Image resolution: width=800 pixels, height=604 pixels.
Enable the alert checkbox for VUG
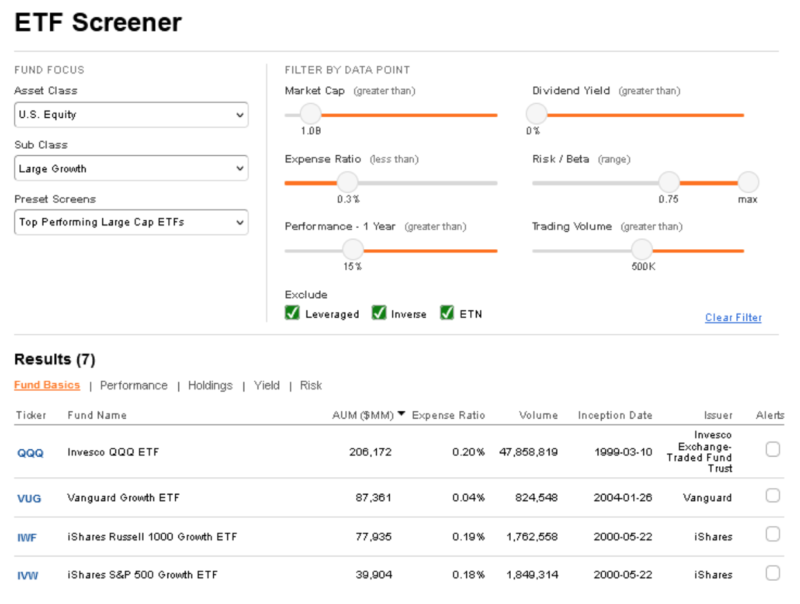pos(772,495)
